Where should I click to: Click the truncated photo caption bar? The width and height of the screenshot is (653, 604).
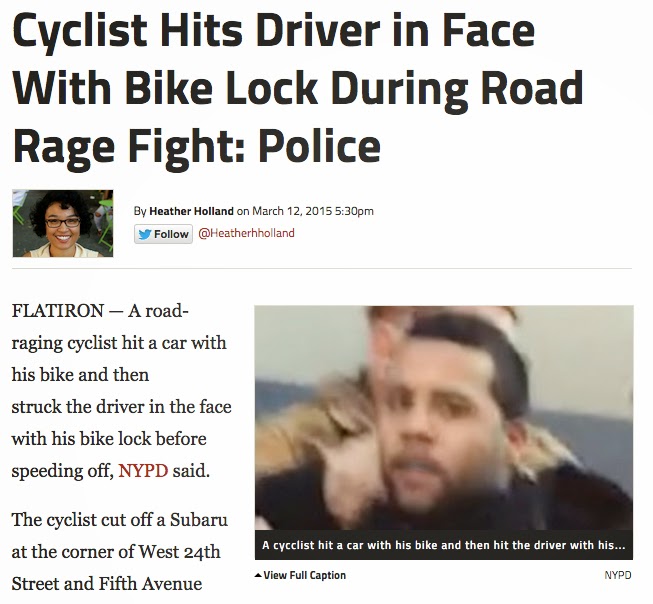(x=444, y=545)
